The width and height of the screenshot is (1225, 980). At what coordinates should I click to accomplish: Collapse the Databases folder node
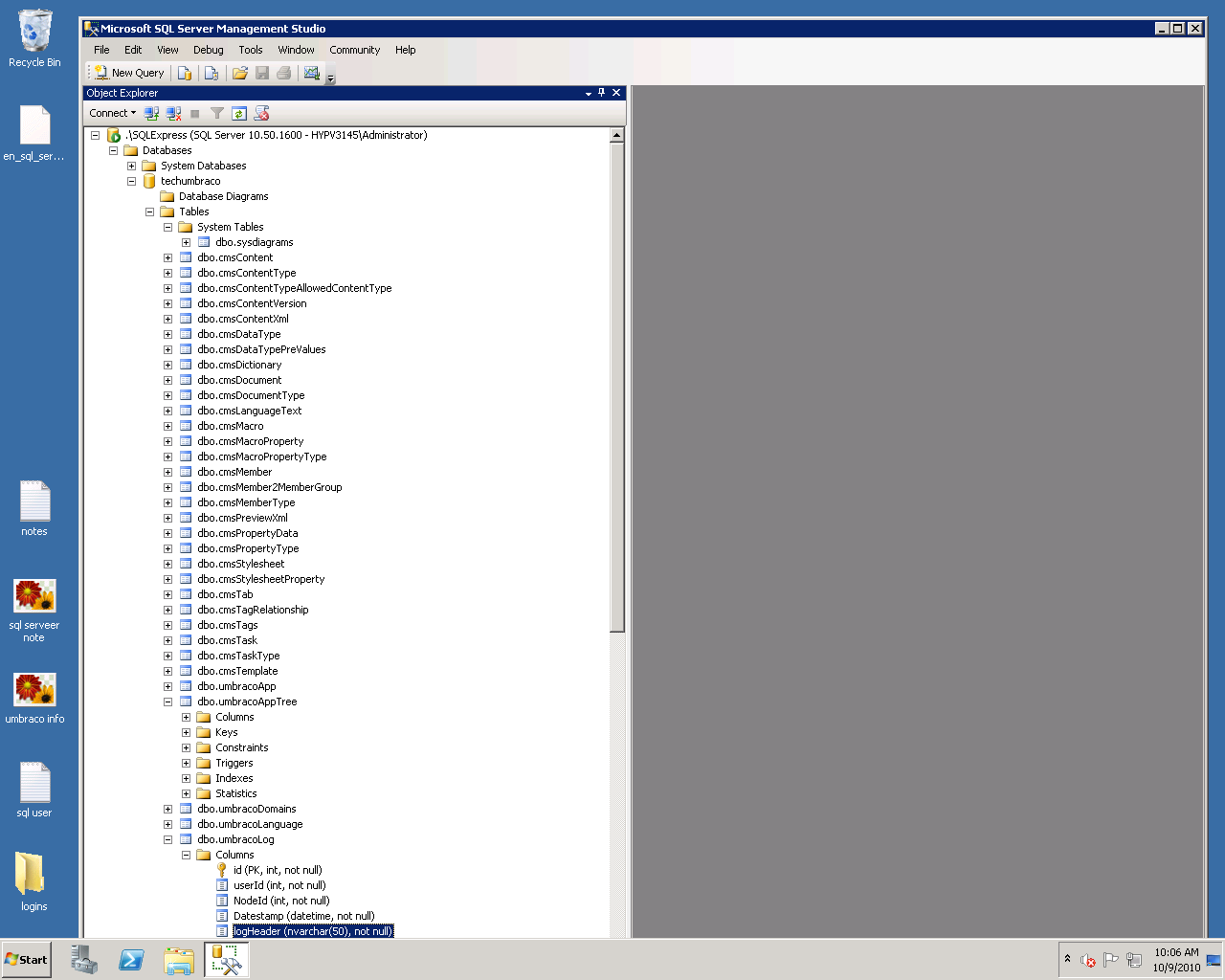113,150
